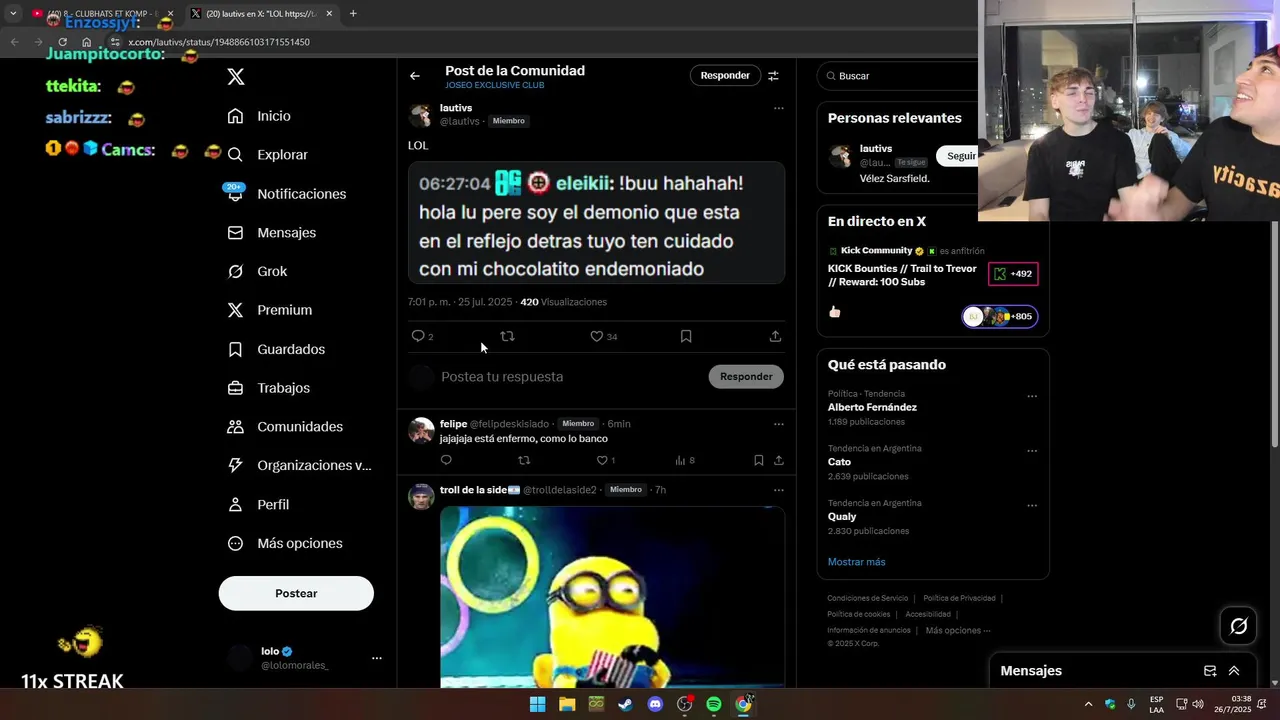The image size is (1280, 720).
Task: View analytics icon on felipe's comment
Action: [680, 460]
